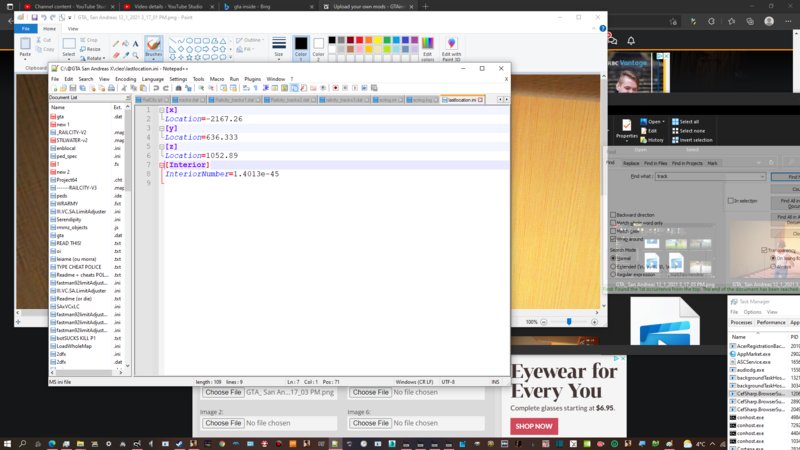Select yellow color swatch in Paint palette
This screenshot has width=800, height=450.
pyautogui.click(x=378, y=40)
